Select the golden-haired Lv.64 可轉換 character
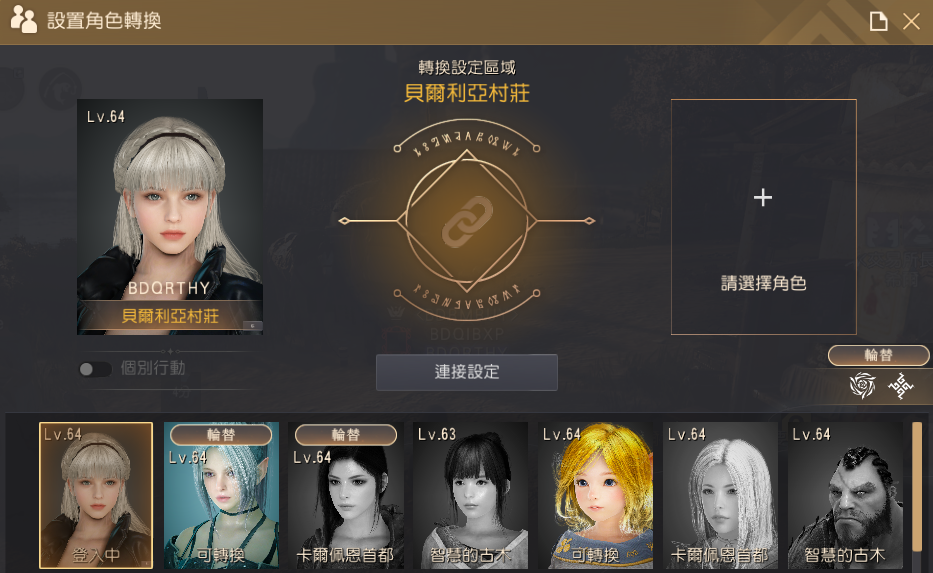 [595, 495]
